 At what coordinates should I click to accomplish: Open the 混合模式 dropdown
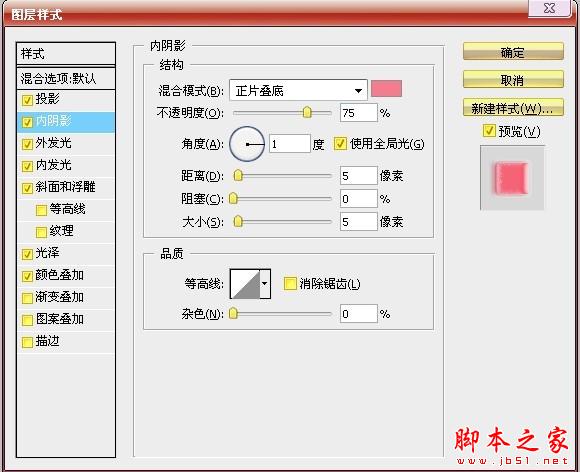coord(298,90)
